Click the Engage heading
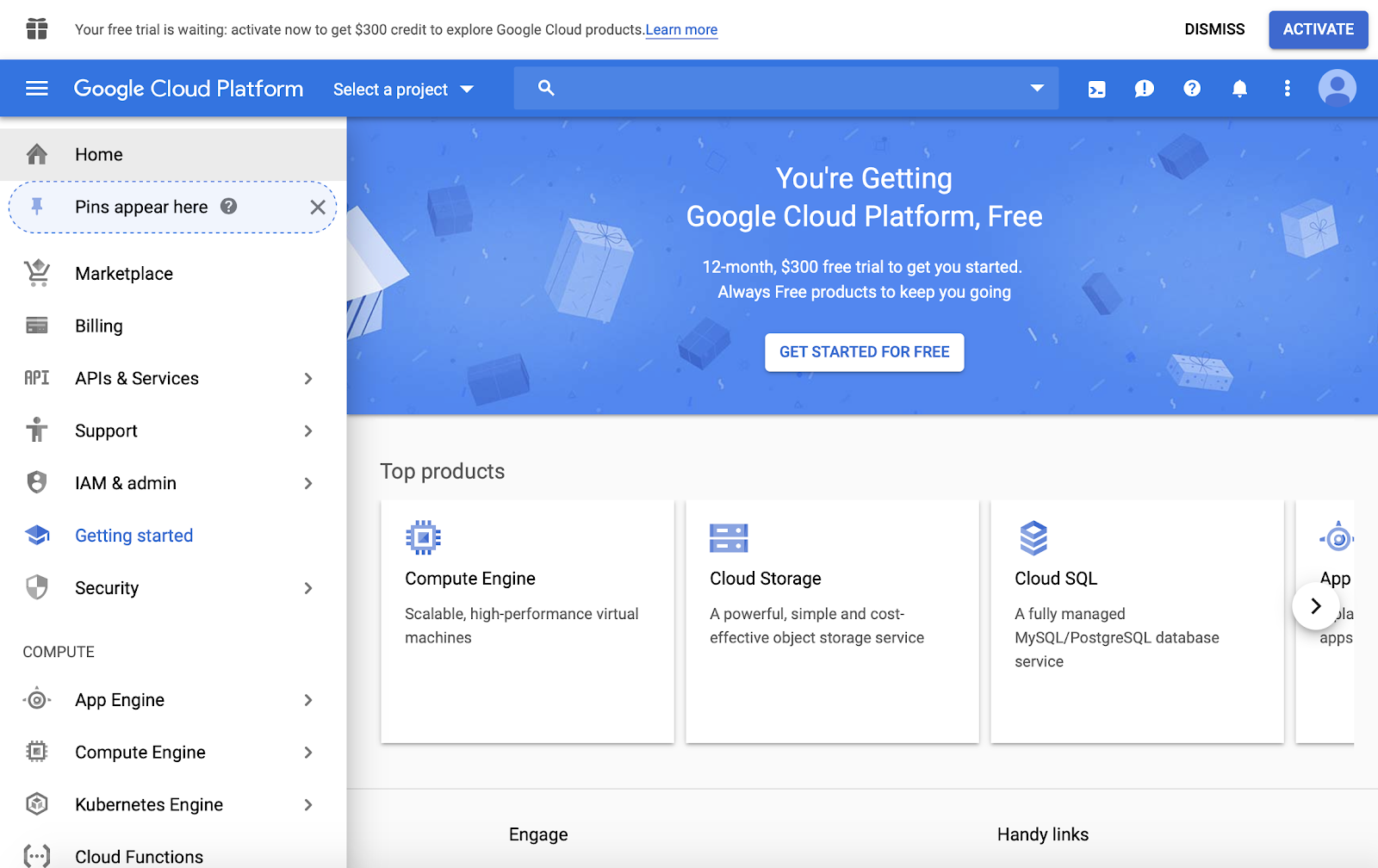The height and width of the screenshot is (868, 1378). [x=538, y=834]
